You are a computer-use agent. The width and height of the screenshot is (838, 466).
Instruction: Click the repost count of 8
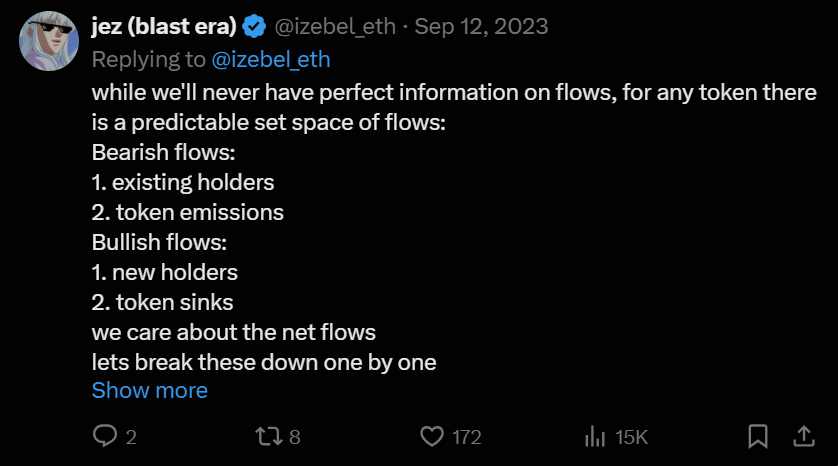click(294, 437)
